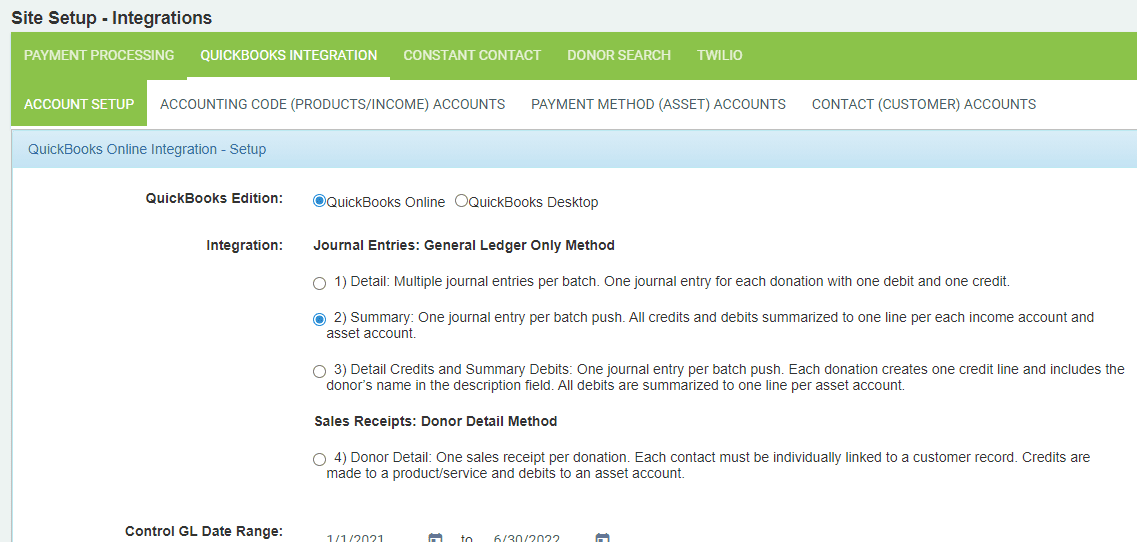Open Accounting Code (Products/Income) Accounts sub-tab

[332, 104]
